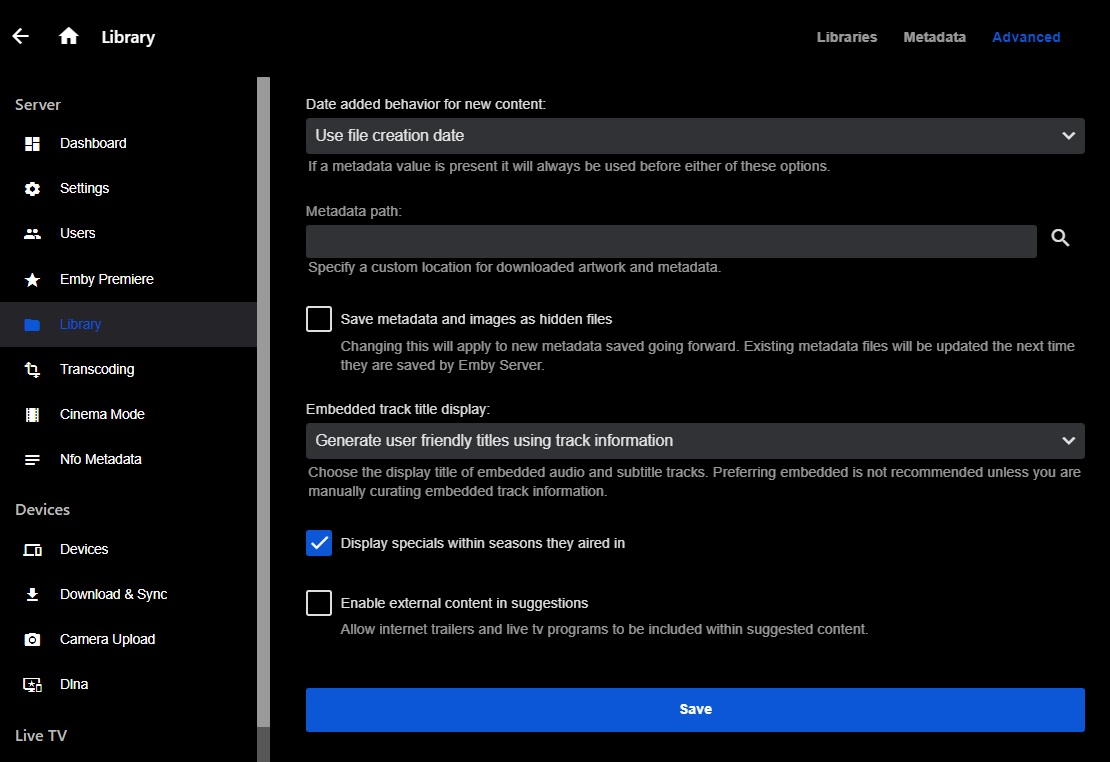Uncheck displaying specials within aired seasons
The height and width of the screenshot is (762, 1110).
pos(319,543)
